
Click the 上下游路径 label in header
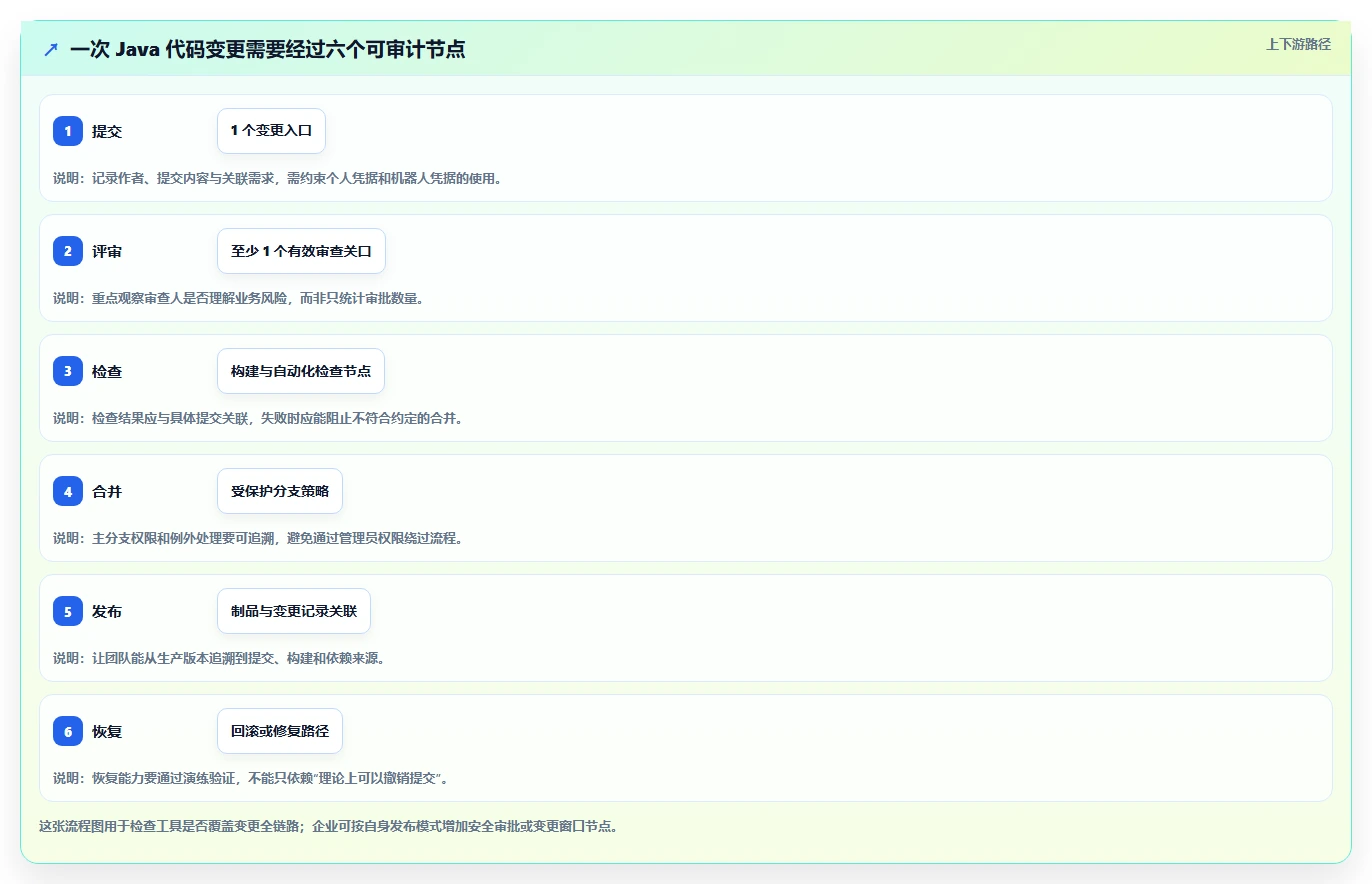pos(1298,44)
